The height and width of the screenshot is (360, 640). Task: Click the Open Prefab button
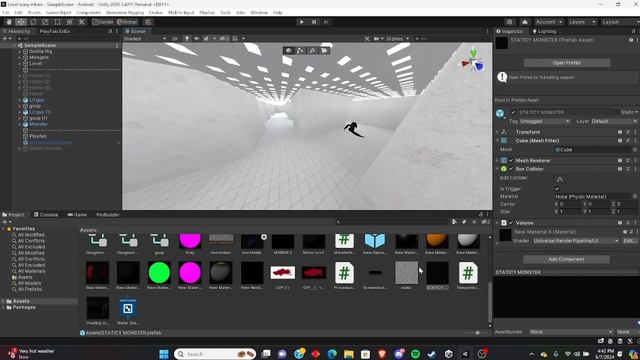click(x=567, y=63)
